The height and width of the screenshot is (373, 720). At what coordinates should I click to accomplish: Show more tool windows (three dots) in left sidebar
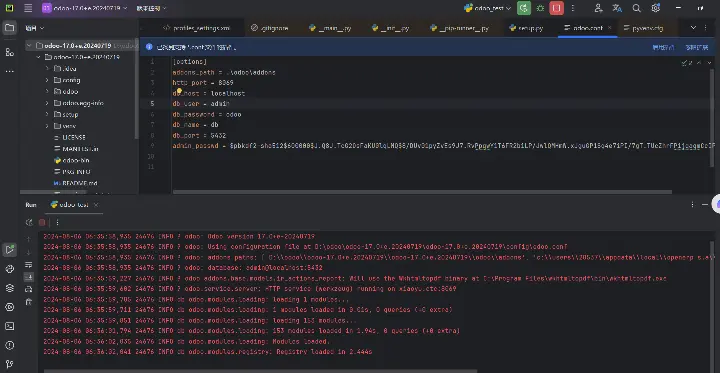click(x=9, y=72)
